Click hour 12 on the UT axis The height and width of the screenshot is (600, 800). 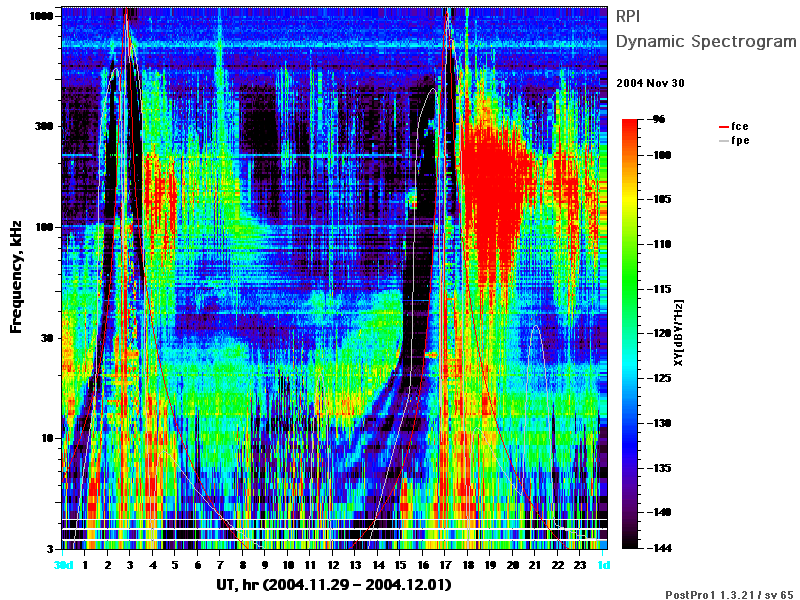pos(333,565)
